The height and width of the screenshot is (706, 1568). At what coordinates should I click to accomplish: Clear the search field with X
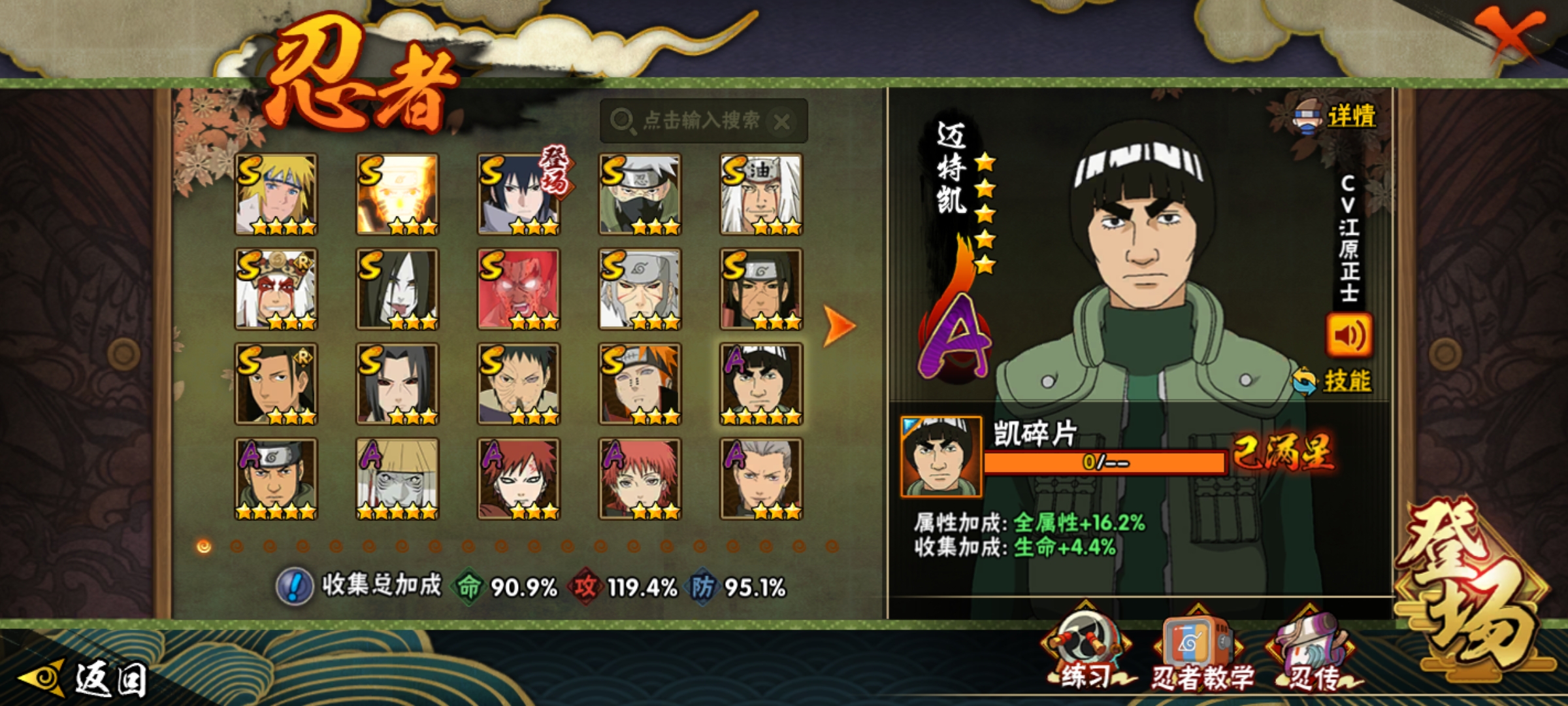click(781, 121)
